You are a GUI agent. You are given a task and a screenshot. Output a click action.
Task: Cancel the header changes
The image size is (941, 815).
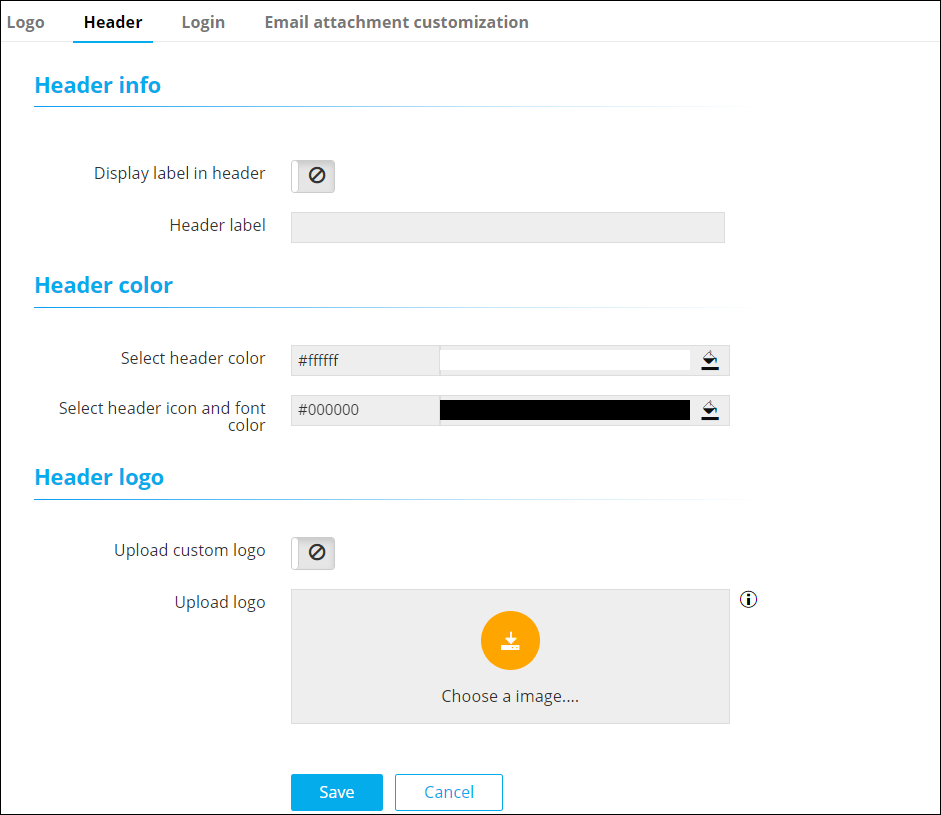449,792
